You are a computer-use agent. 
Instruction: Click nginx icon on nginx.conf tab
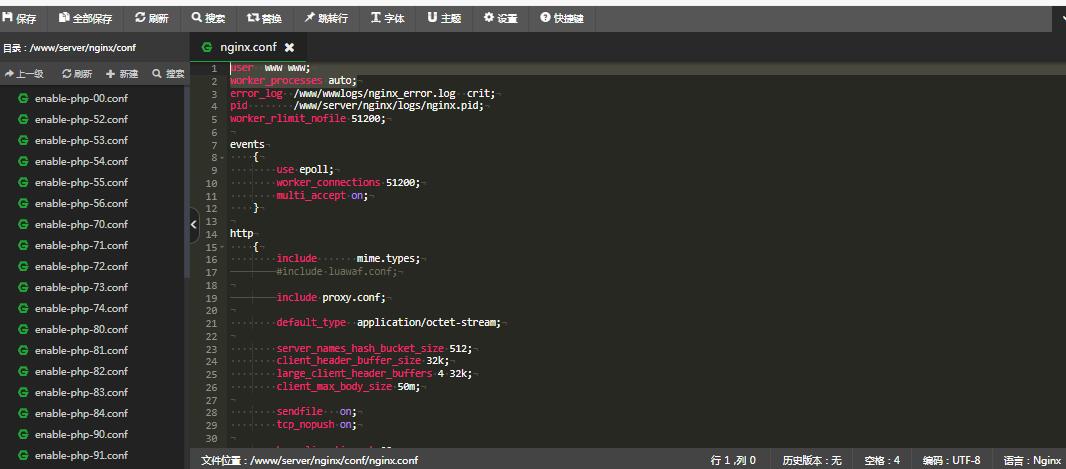[207, 48]
